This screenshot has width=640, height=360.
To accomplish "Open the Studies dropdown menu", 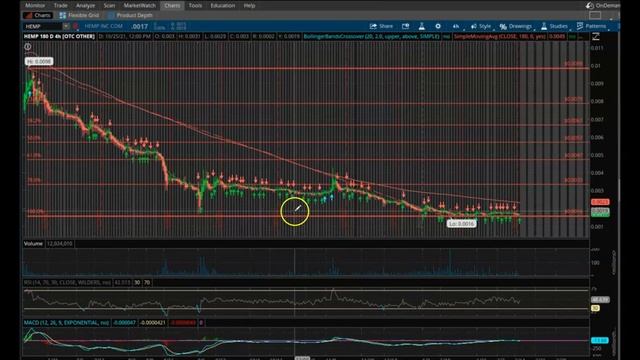I will coord(555,26).
